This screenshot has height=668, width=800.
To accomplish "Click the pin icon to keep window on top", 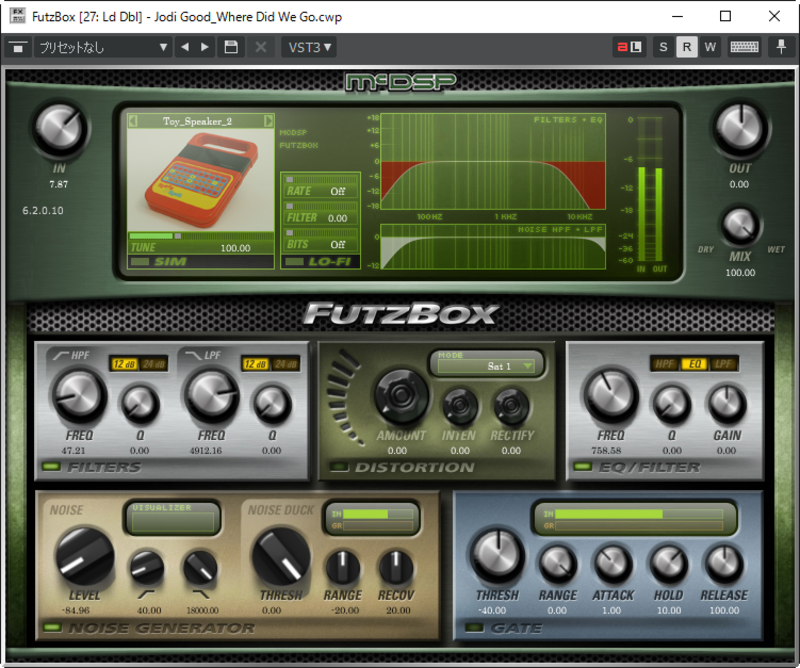I will (781, 47).
